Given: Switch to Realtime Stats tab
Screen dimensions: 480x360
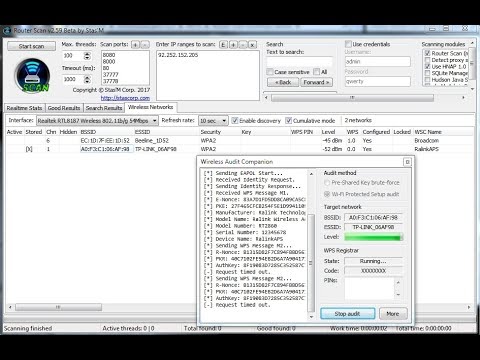Looking at the screenshot, I should pos(24,108).
